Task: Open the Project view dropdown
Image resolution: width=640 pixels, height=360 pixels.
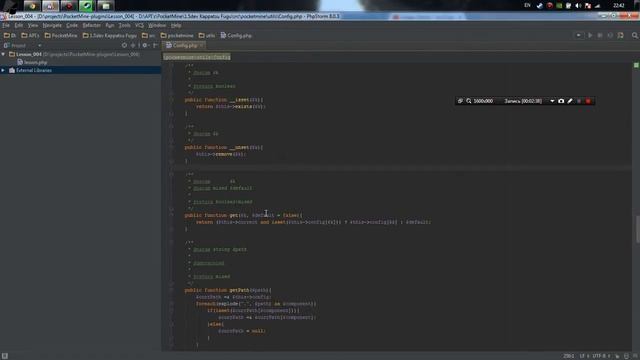Action: [39, 45]
